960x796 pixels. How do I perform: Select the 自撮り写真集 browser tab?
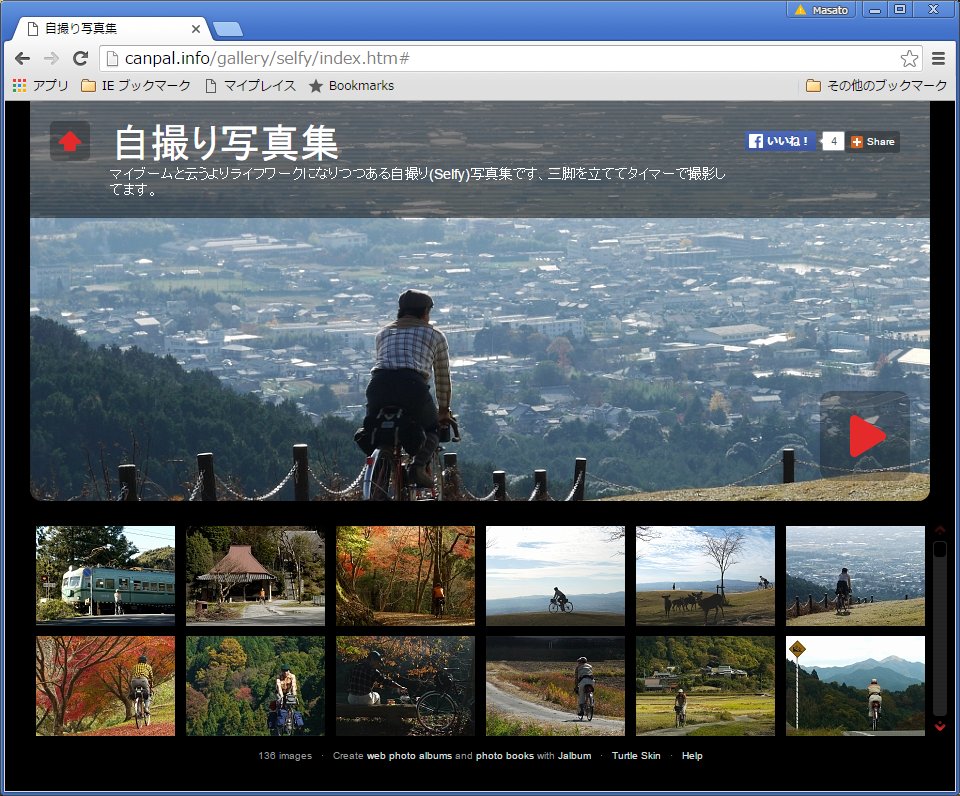pyautogui.click(x=112, y=29)
